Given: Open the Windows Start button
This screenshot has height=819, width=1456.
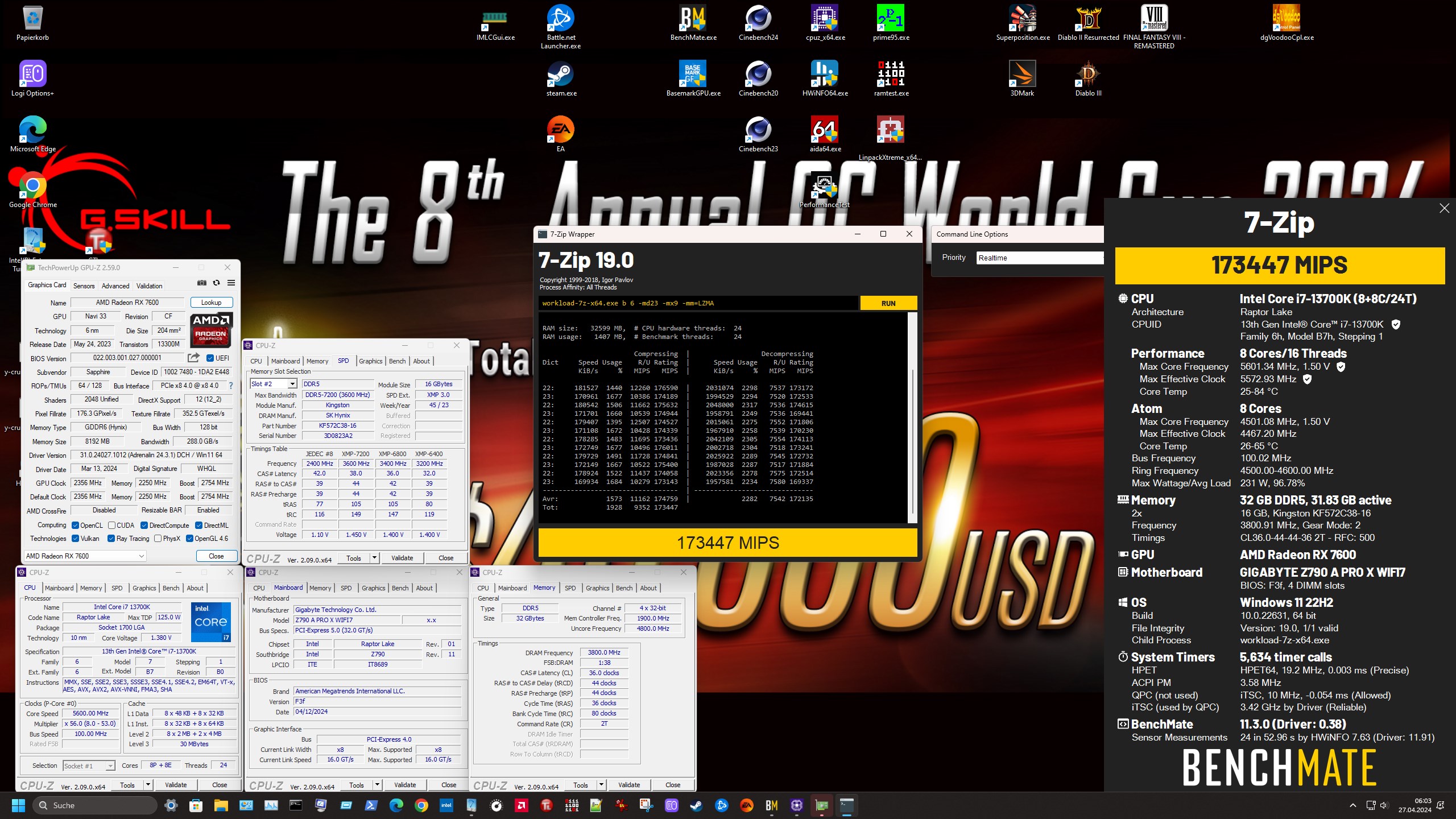Looking at the screenshot, I should pos(18,805).
